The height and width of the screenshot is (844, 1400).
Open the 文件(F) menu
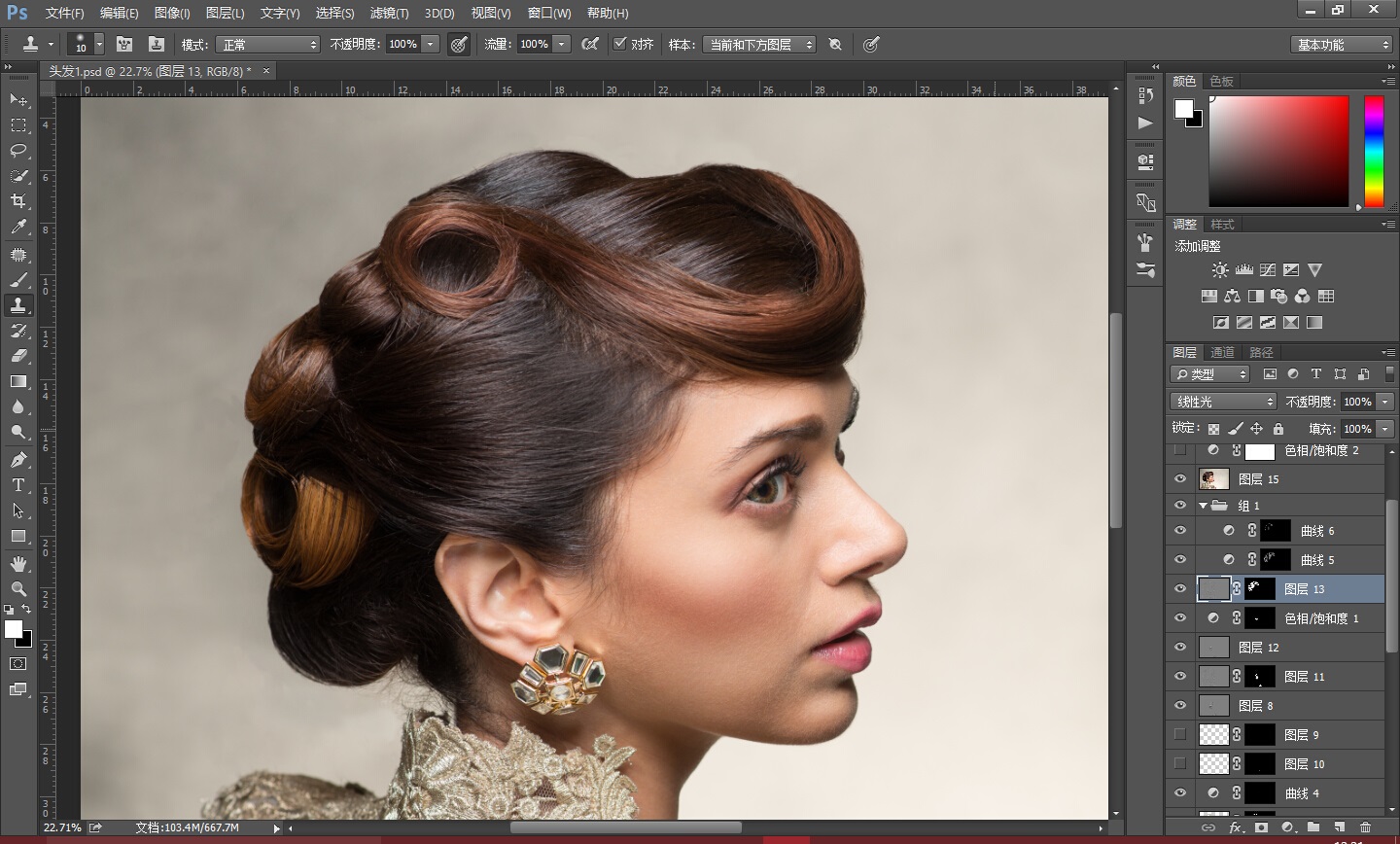click(65, 14)
